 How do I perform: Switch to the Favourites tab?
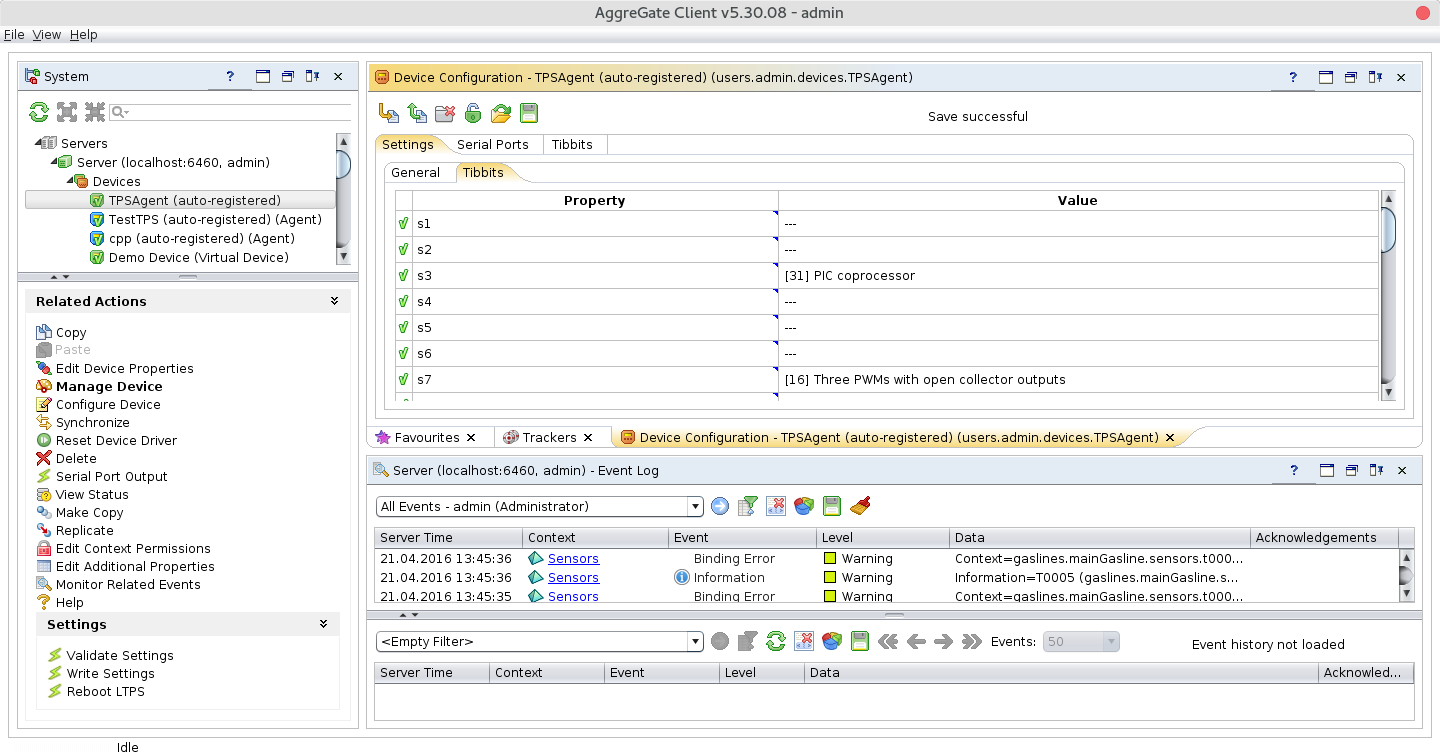[x=427, y=437]
